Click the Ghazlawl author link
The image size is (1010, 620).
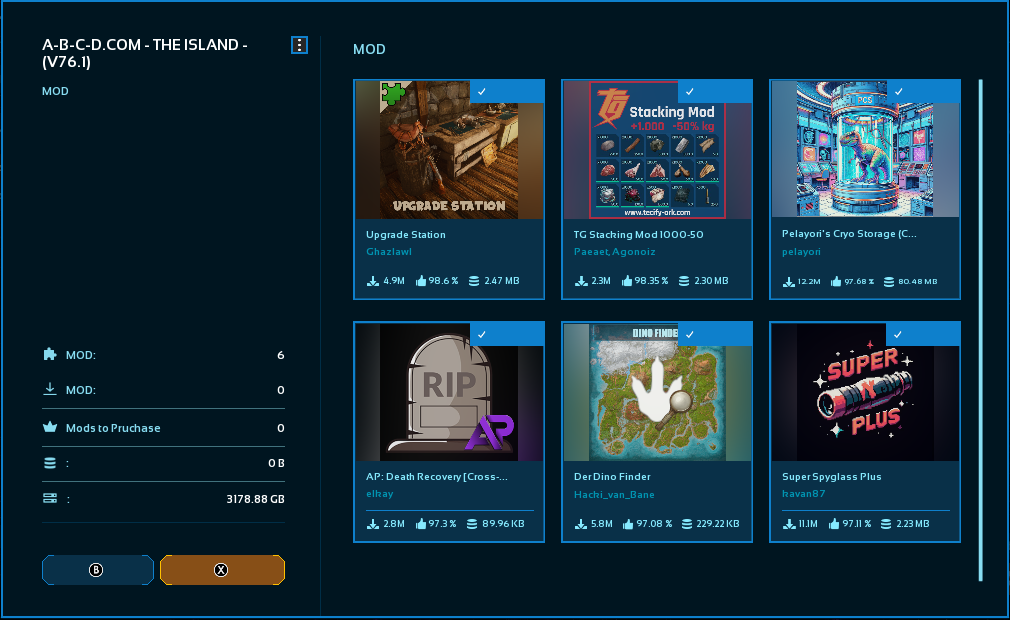390,253
